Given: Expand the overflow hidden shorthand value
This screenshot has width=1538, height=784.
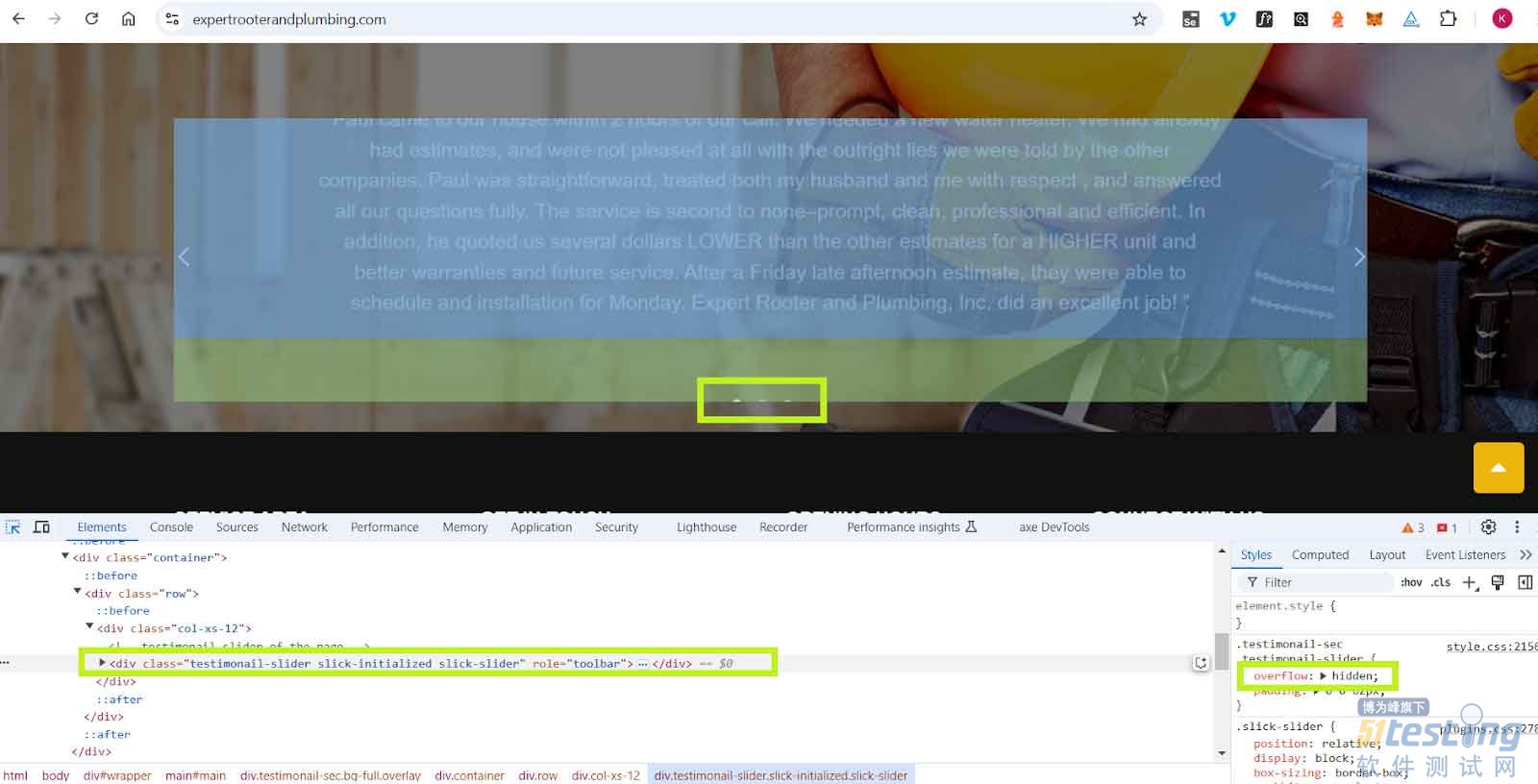Looking at the screenshot, I should click(x=1324, y=676).
